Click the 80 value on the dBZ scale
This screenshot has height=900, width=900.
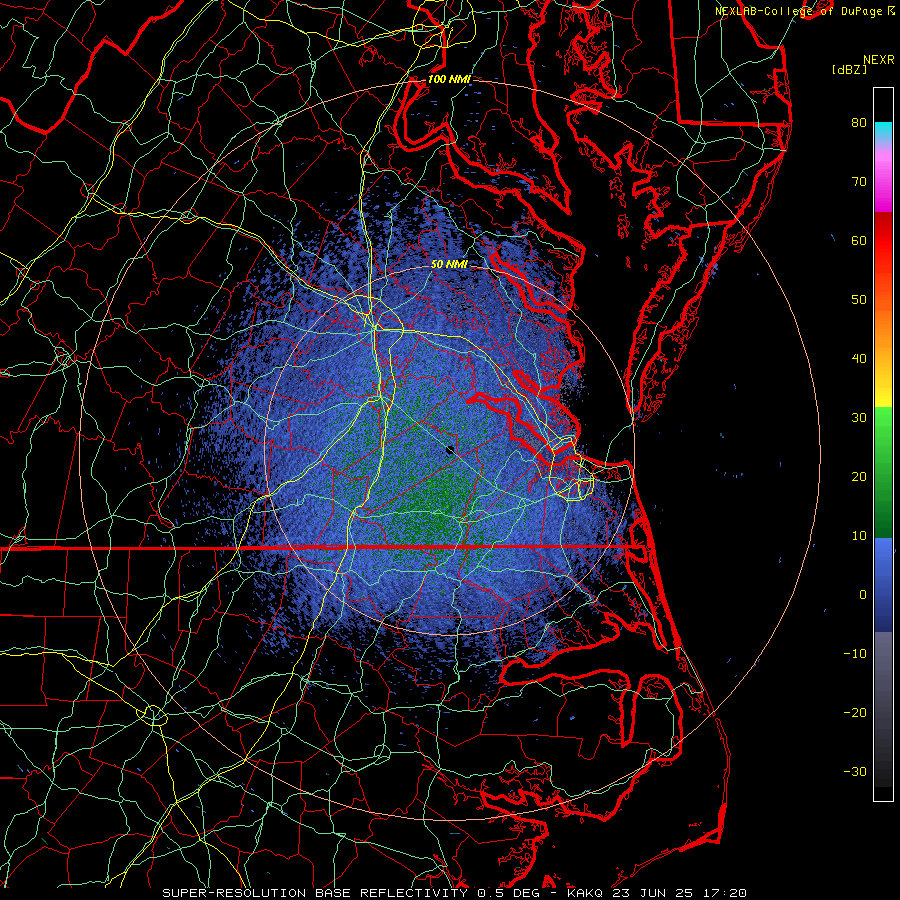coord(859,122)
